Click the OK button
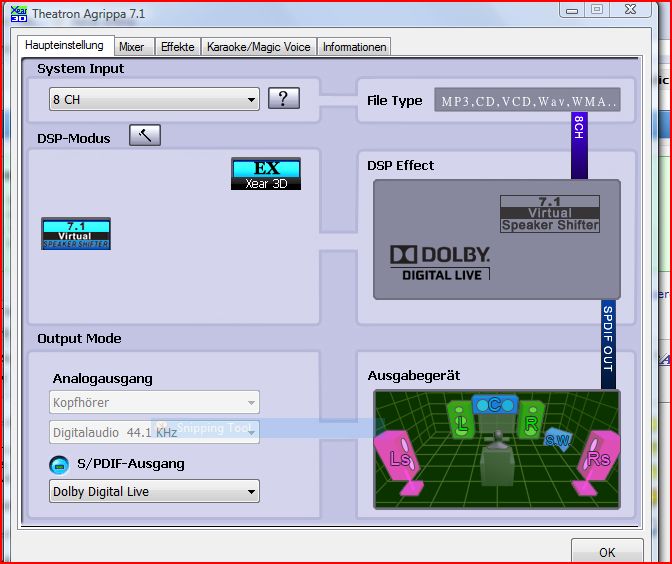 607,552
